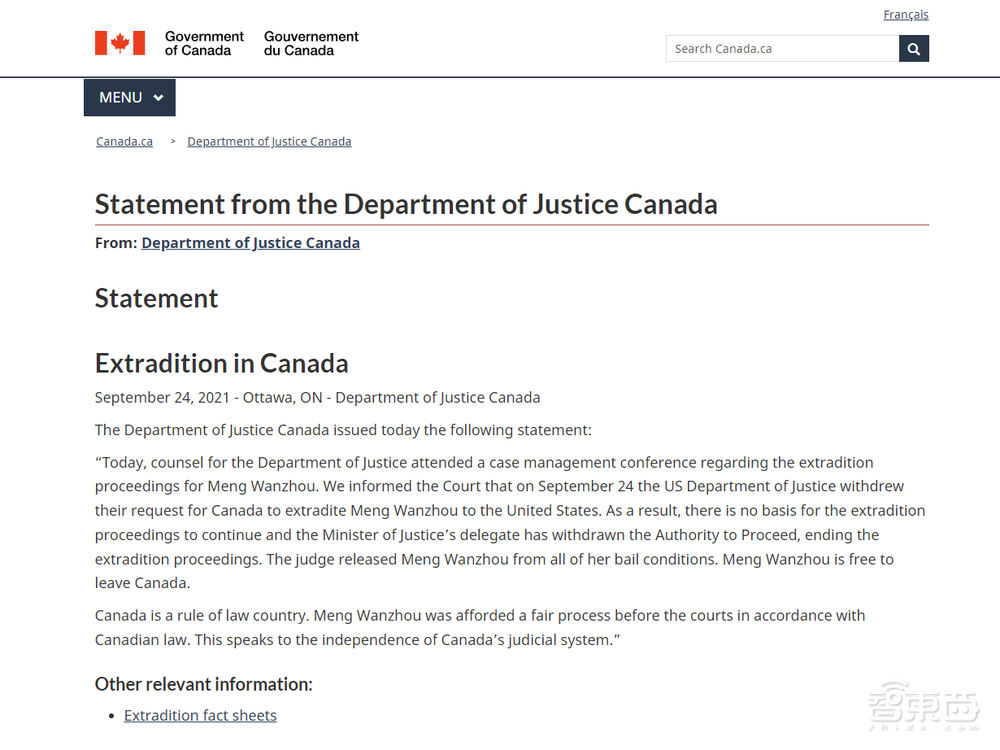The width and height of the screenshot is (1000, 750).
Task: Click the breadcrumb separator arrow
Action: click(x=172, y=142)
